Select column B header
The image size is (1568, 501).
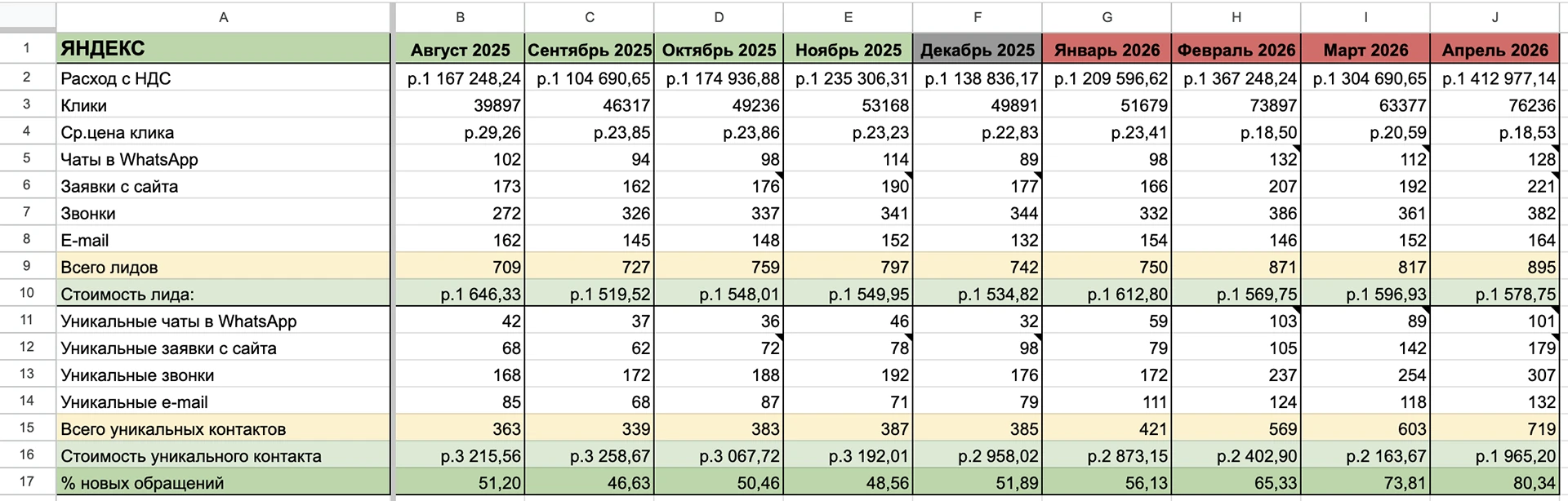(x=460, y=17)
